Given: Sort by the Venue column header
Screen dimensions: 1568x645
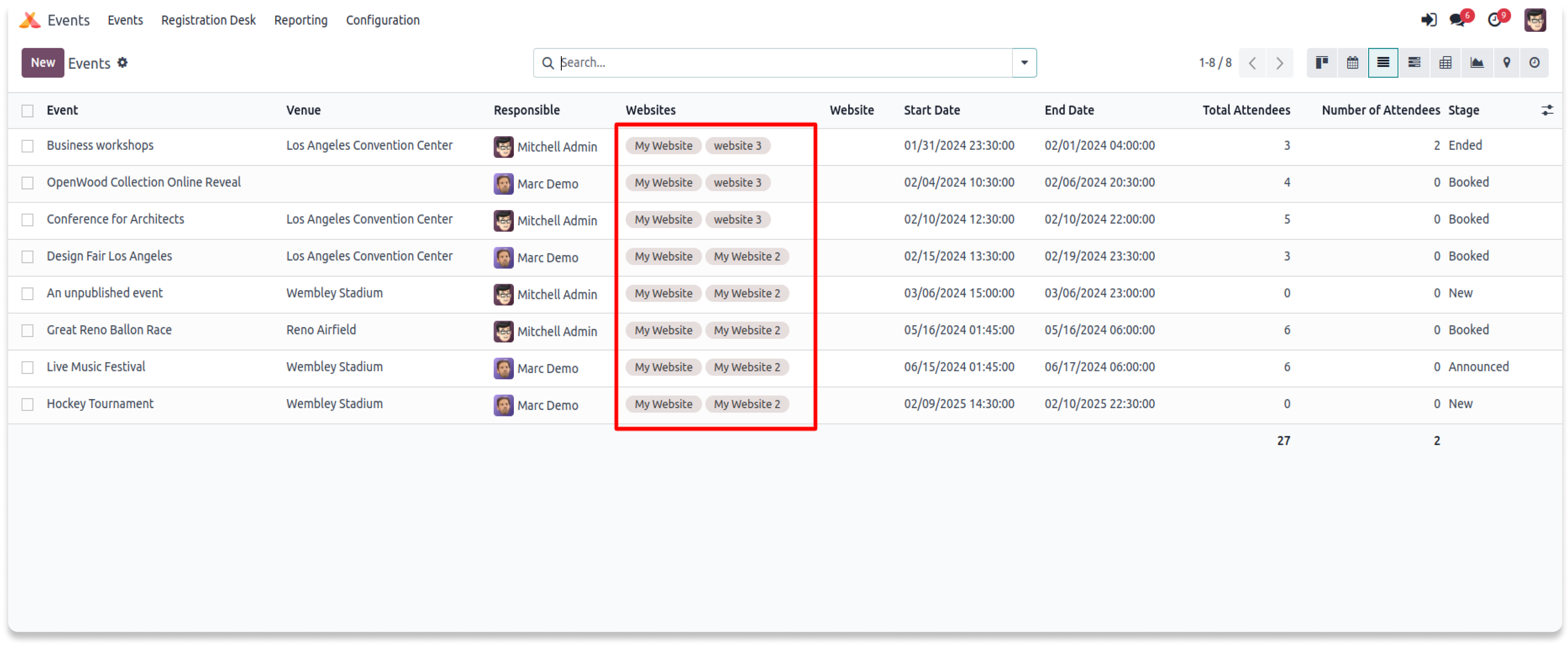Looking at the screenshot, I should [303, 110].
